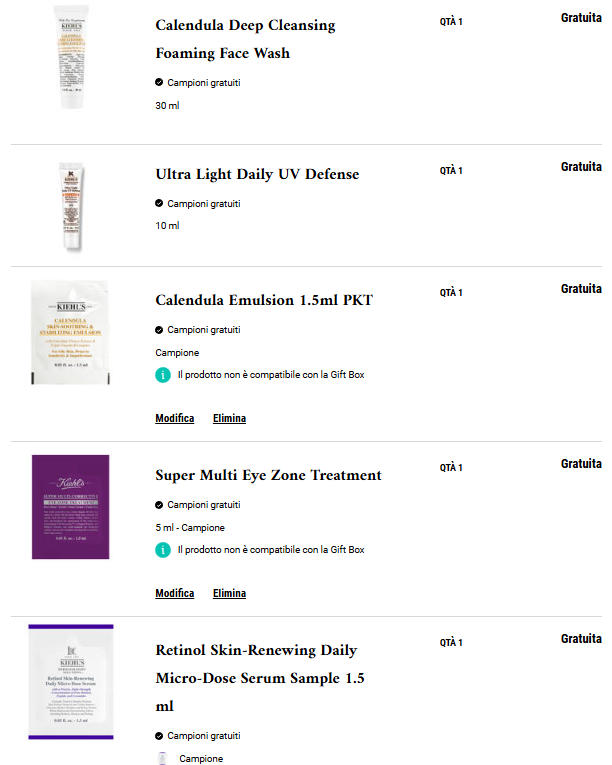Screen dimensions: 612x765
Task: View the Calendula Emulsion sachet image
Action: [70, 332]
